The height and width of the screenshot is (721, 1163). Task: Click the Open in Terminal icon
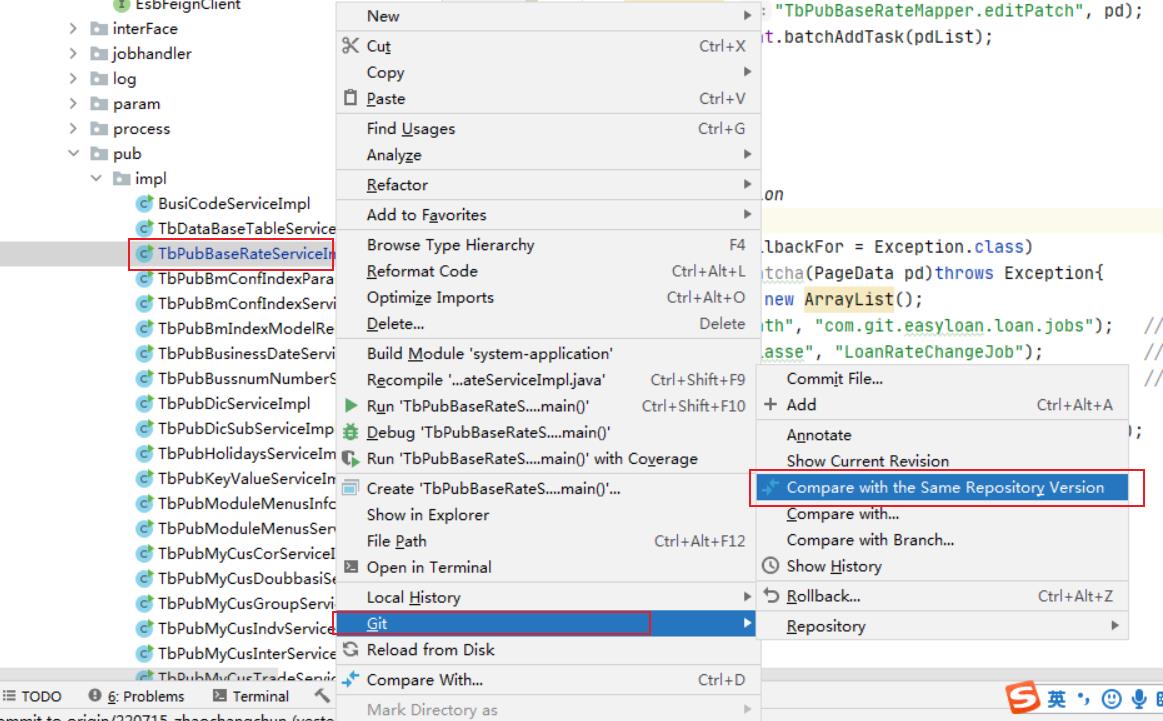[x=350, y=567]
